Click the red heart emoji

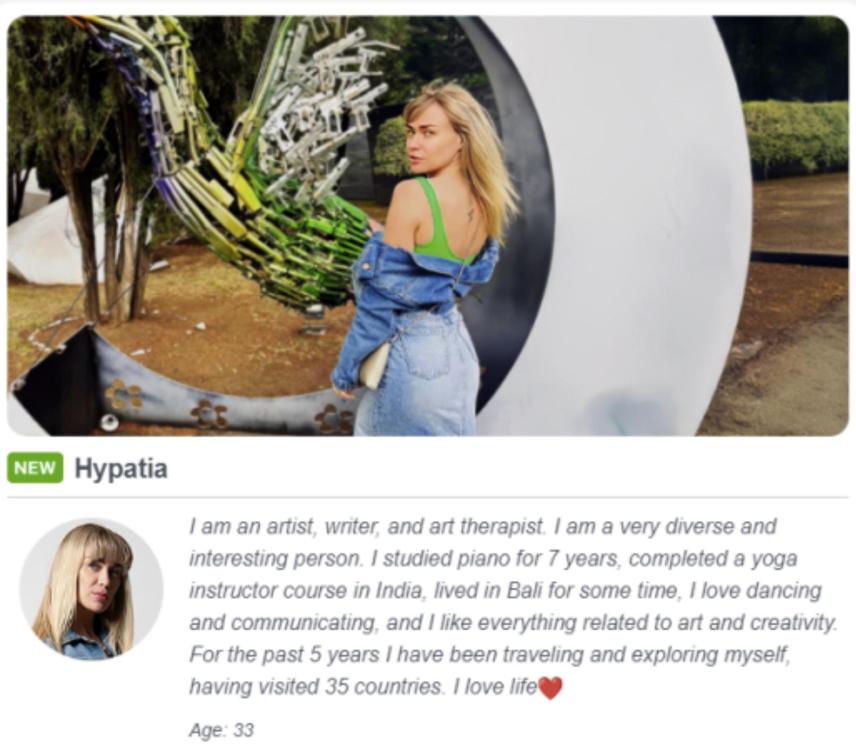click(550, 688)
